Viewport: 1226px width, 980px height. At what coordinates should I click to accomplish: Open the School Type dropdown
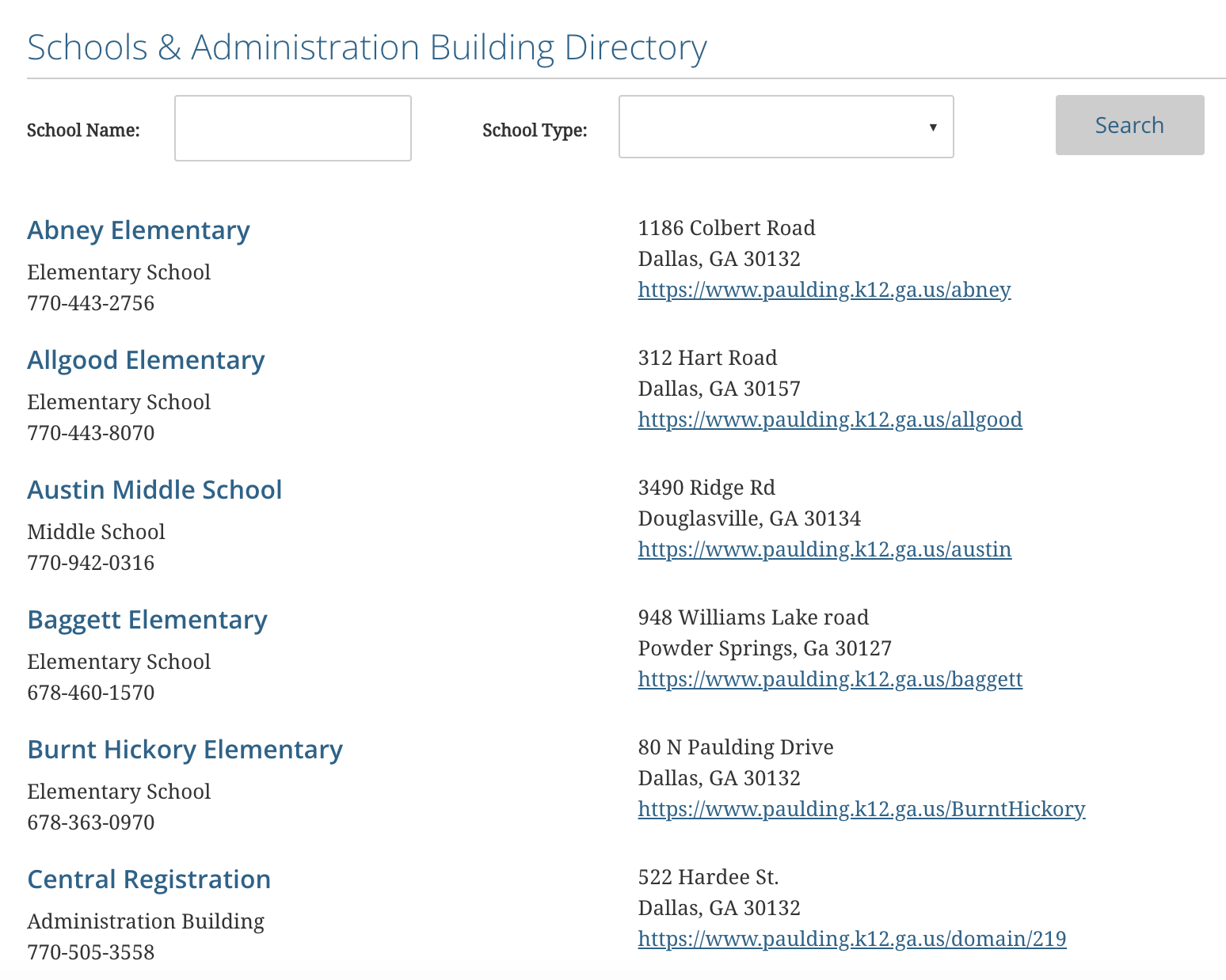pos(786,127)
